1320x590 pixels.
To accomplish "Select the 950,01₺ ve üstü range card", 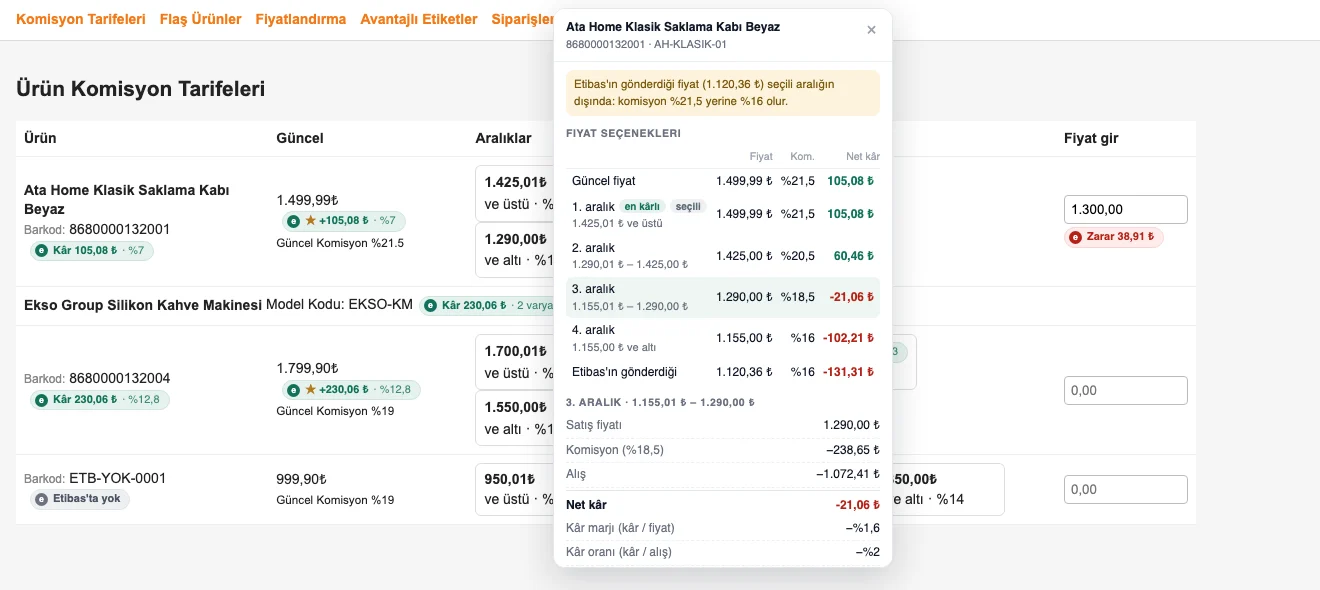I will point(515,489).
